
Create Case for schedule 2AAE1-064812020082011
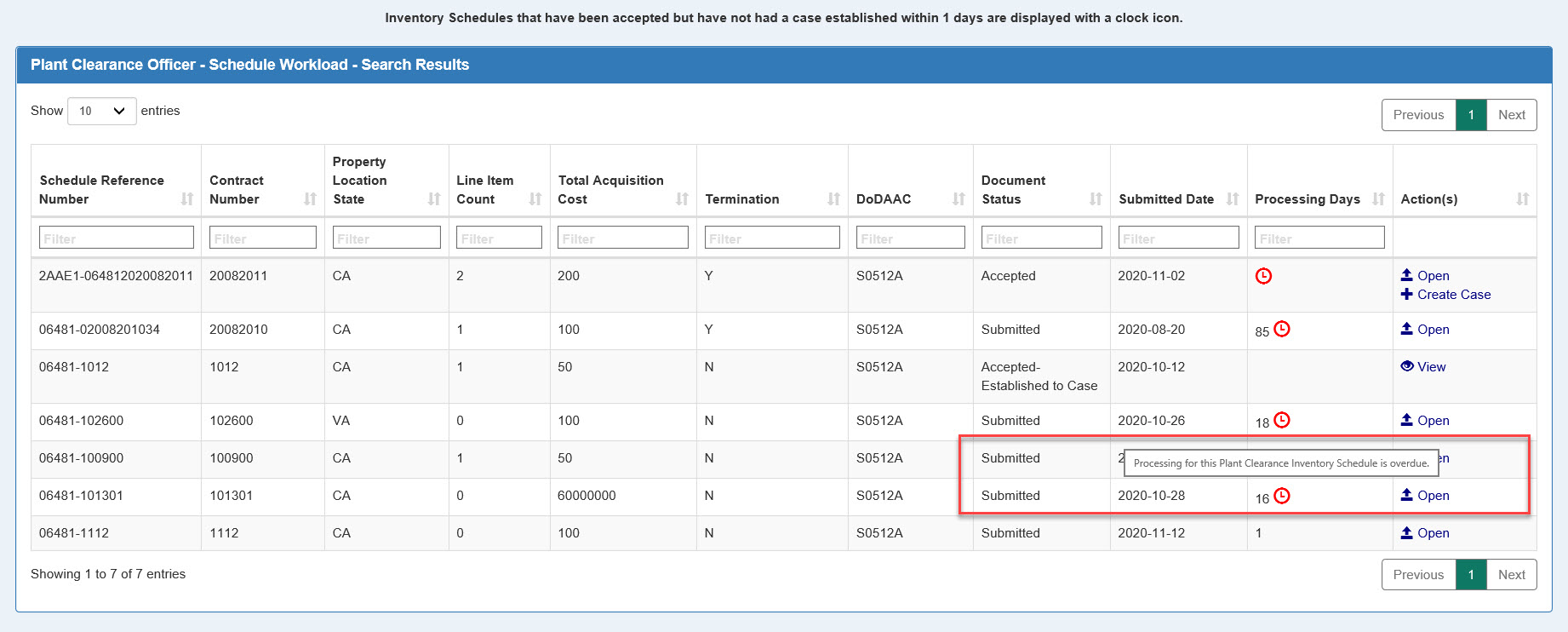(1445, 295)
